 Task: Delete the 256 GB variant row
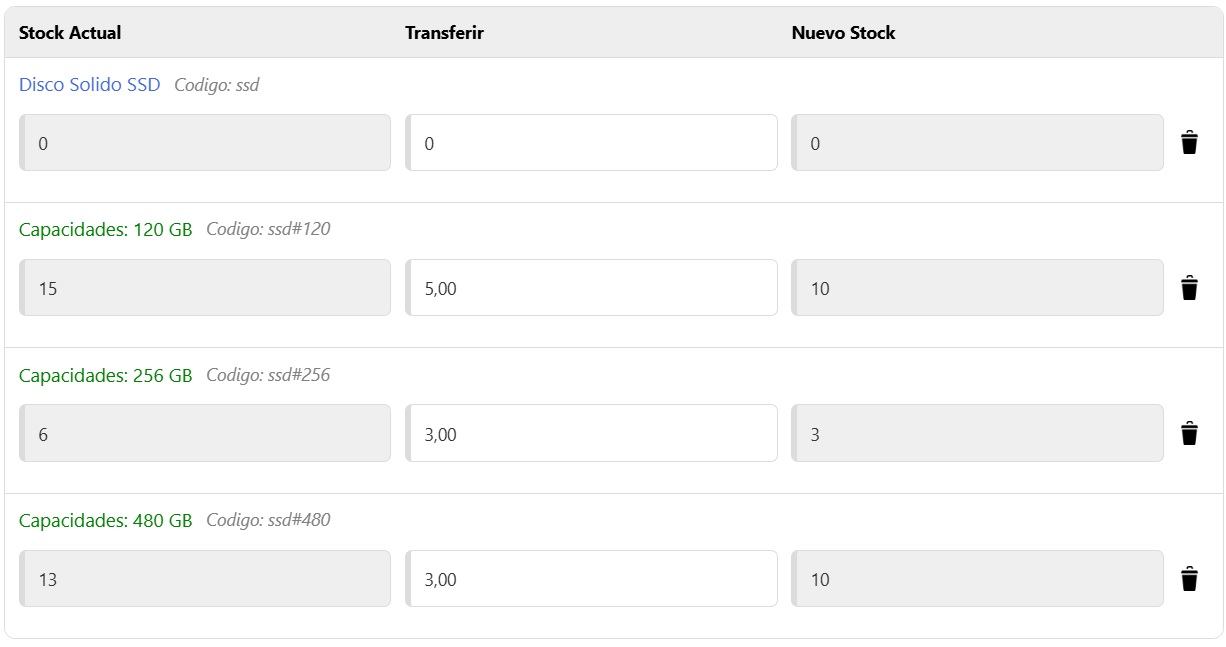point(1189,434)
